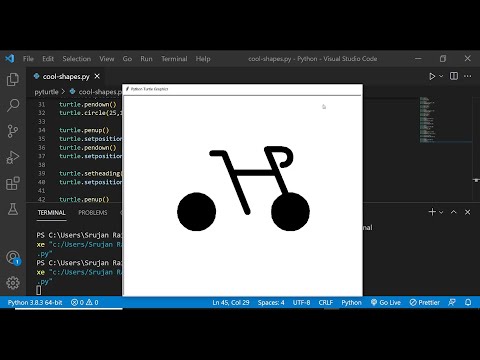This screenshot has height=360, width=480.
Task: Switch to the TERMINAL panel tab
Action: pyautogui.click(x=51, y=213)
